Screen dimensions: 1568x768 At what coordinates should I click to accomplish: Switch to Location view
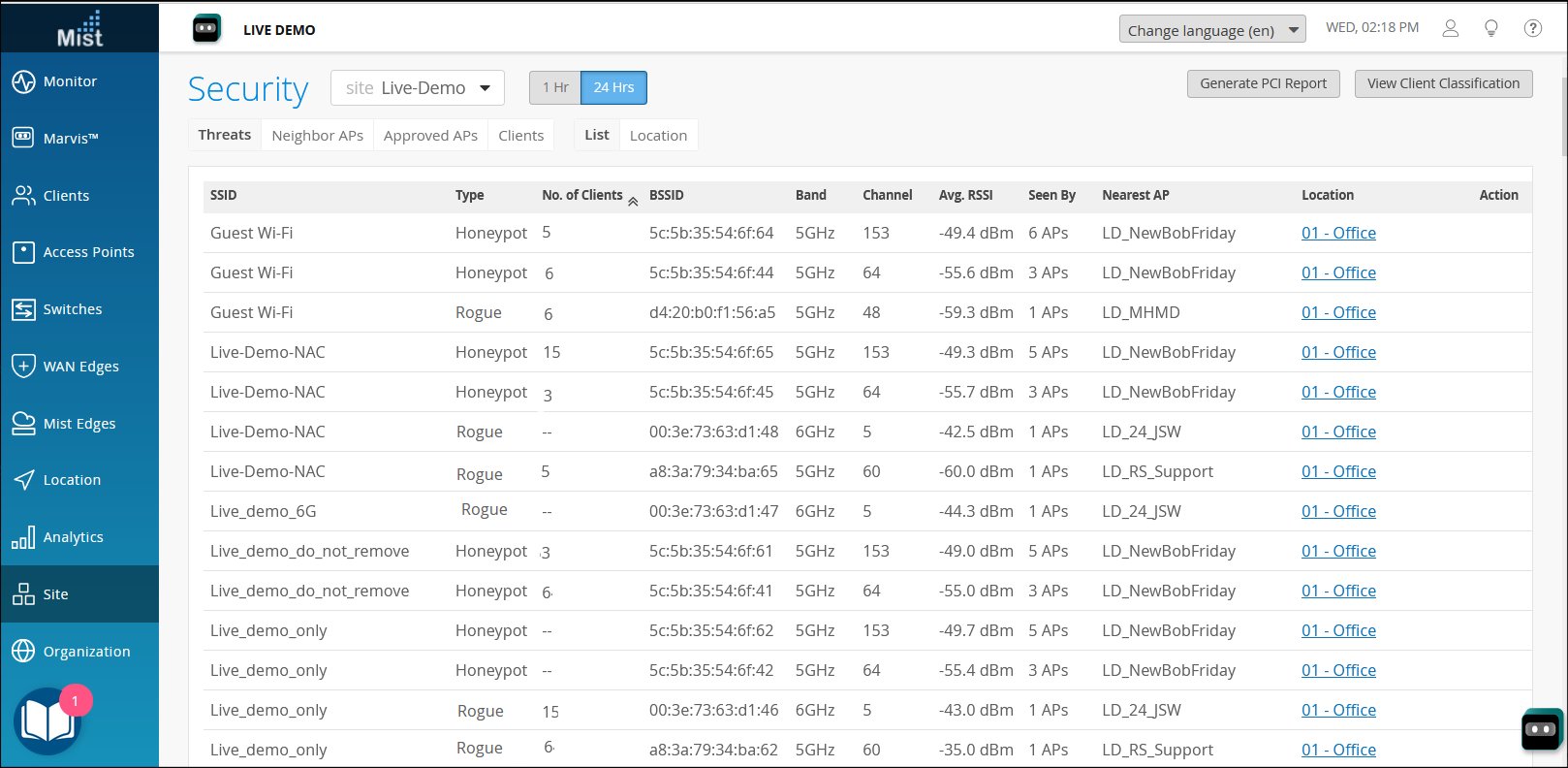click(658, 136)
